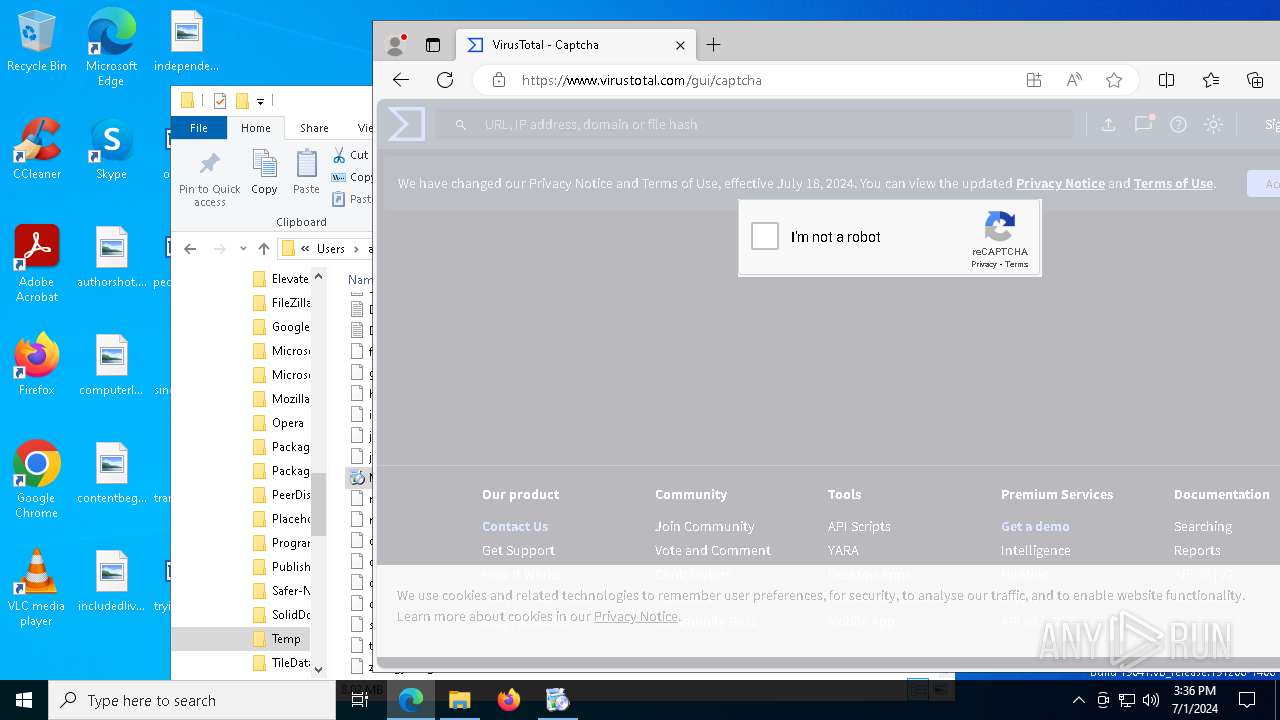Open Skype desktop shortcut
1280x720 pixels.
coord(111,149)
